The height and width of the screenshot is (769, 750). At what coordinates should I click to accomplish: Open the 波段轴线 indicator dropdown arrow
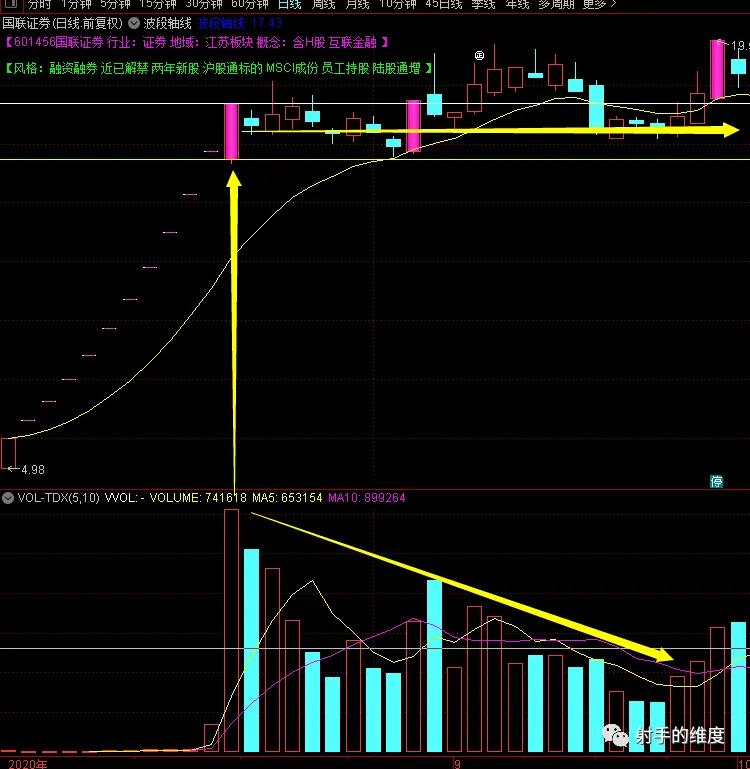[133, 23]
